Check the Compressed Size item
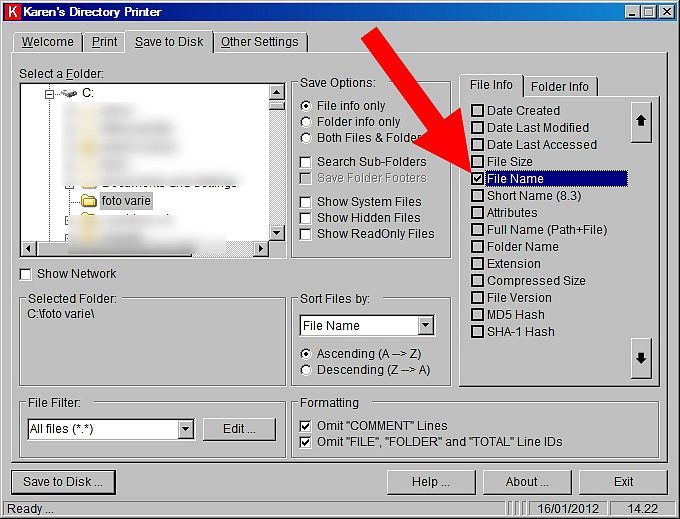680x519 pixels. coord(477,281)
